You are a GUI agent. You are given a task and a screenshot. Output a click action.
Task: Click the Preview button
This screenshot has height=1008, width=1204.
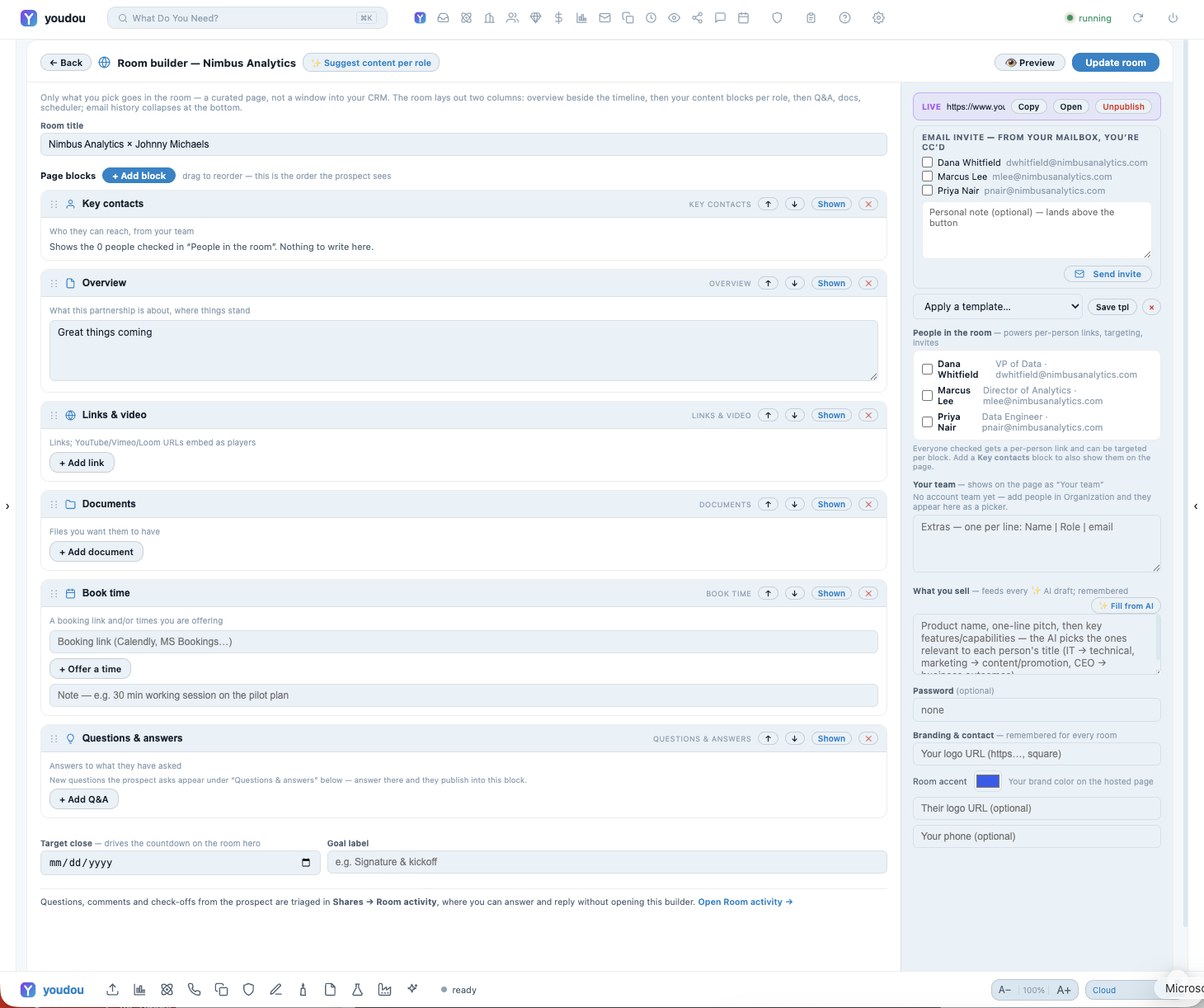pyautogui.click(x=1030, y=63)
